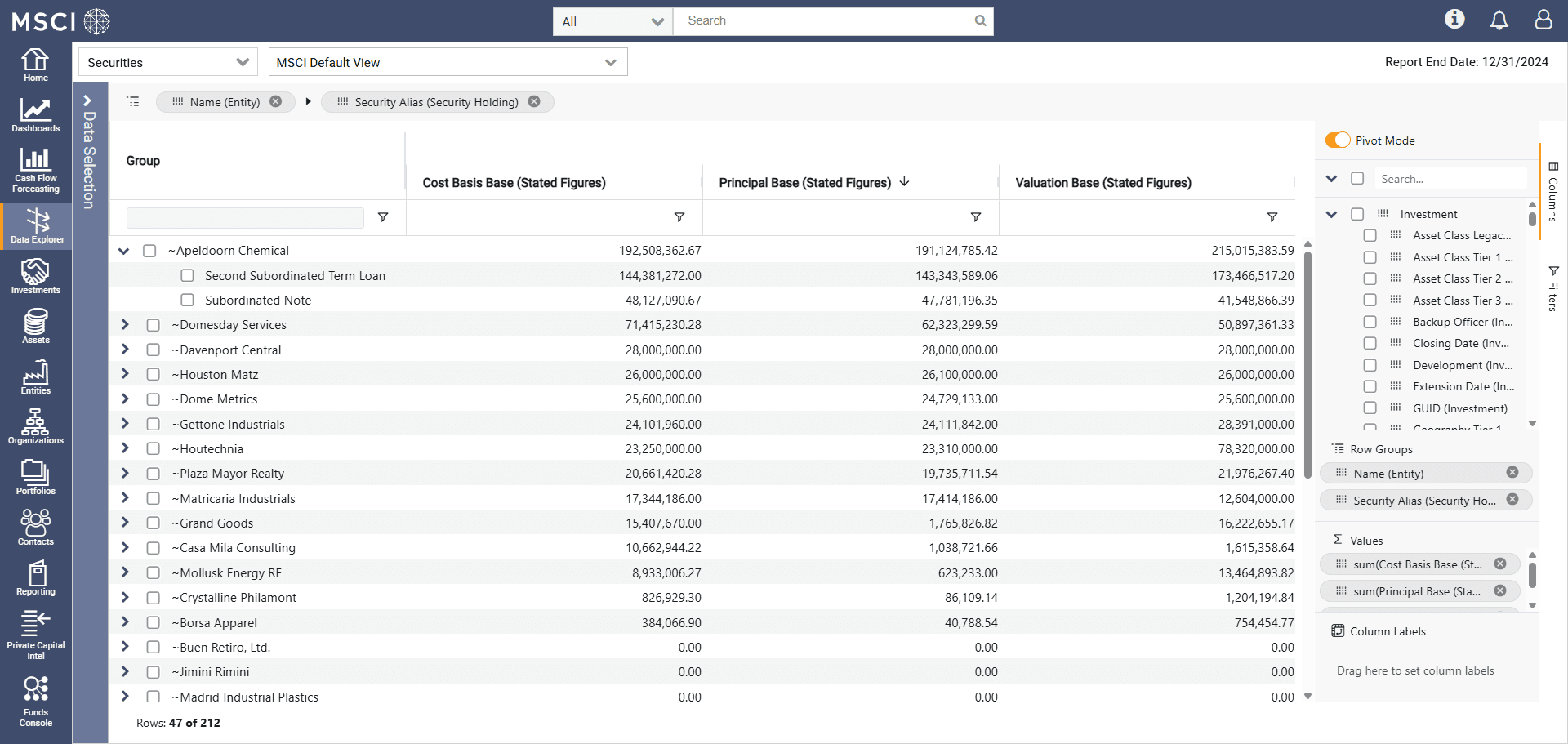The image size is (1568, 744).
Task: Open the Portfolios sidebar icon
Action: click(x=35, y=477)
